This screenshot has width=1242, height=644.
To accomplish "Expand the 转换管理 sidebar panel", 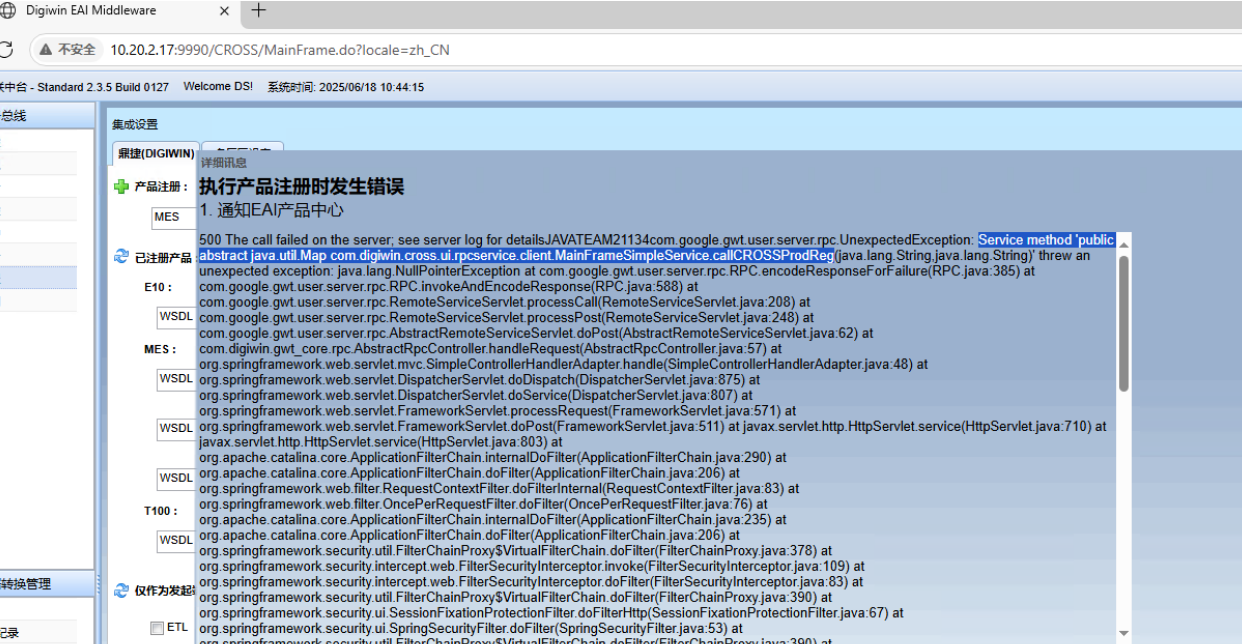I will [40, 584].
